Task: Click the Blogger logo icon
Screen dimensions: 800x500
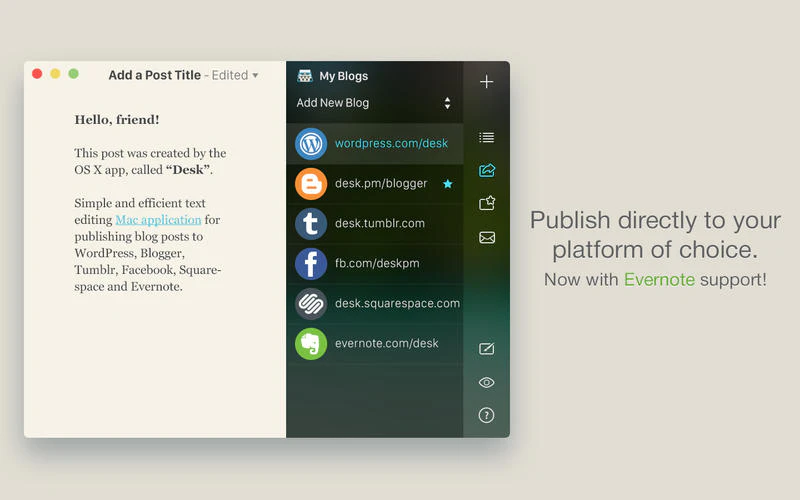Action: 311,184
